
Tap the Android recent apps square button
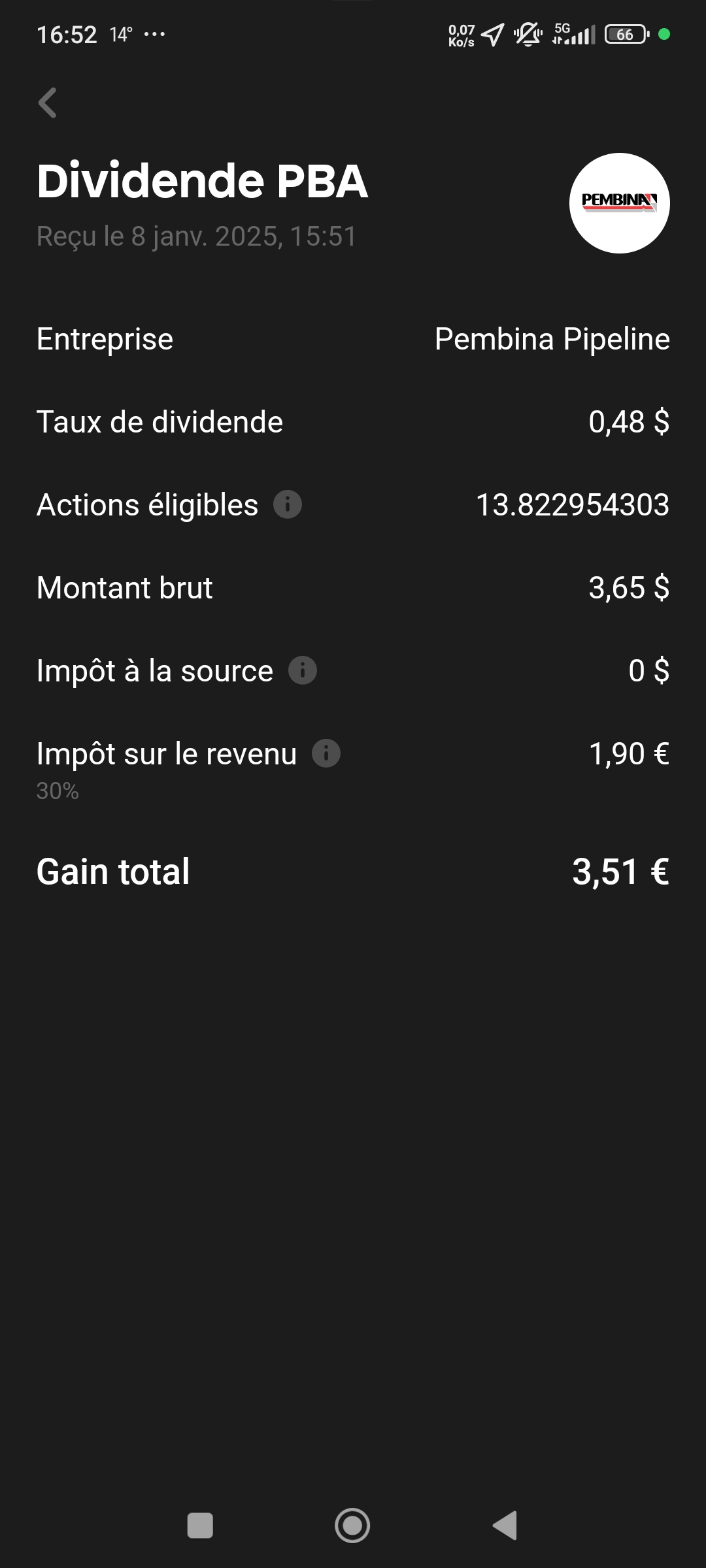[x=200, y=1526]
